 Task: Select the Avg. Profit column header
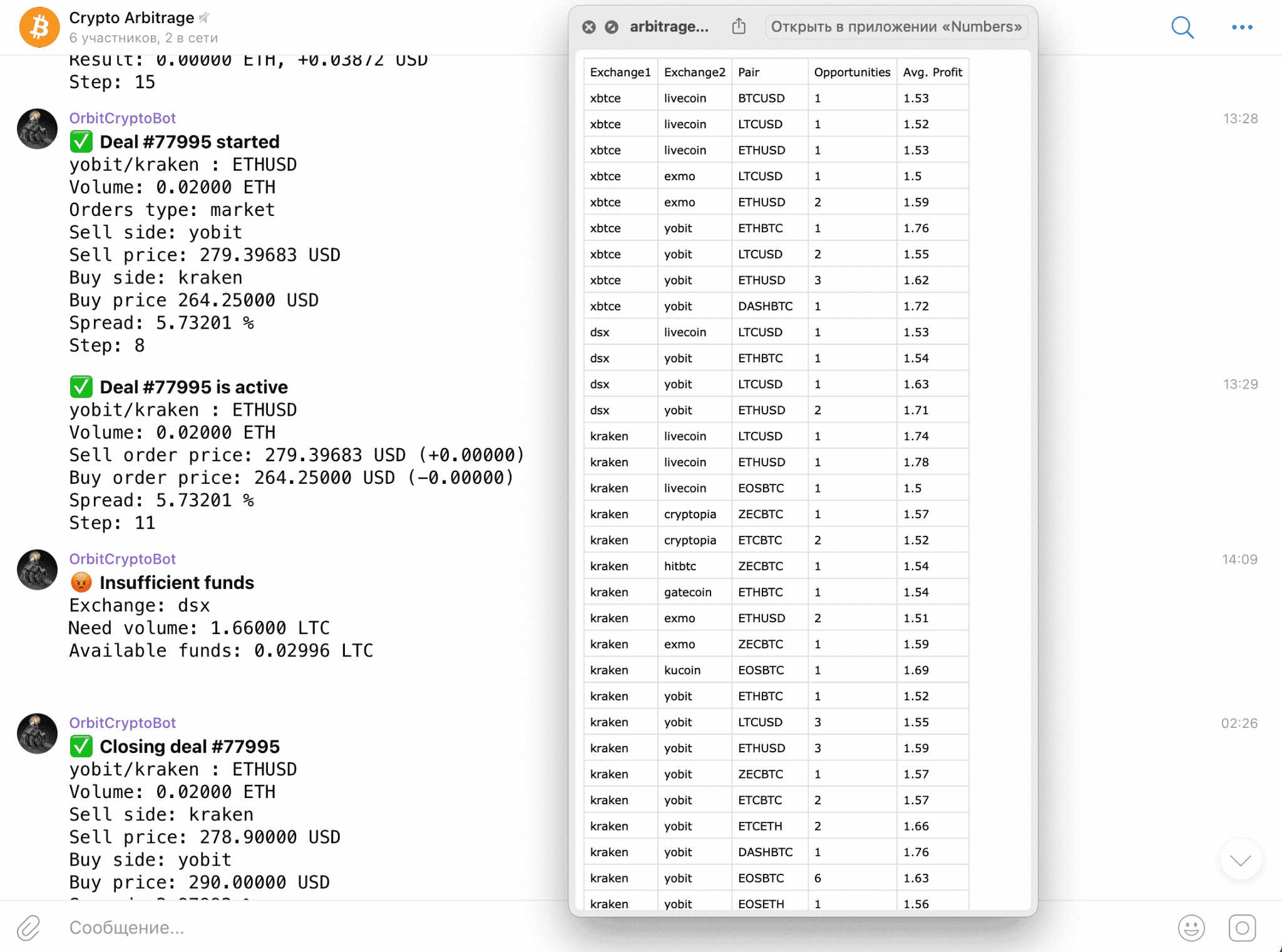[933, 72]
